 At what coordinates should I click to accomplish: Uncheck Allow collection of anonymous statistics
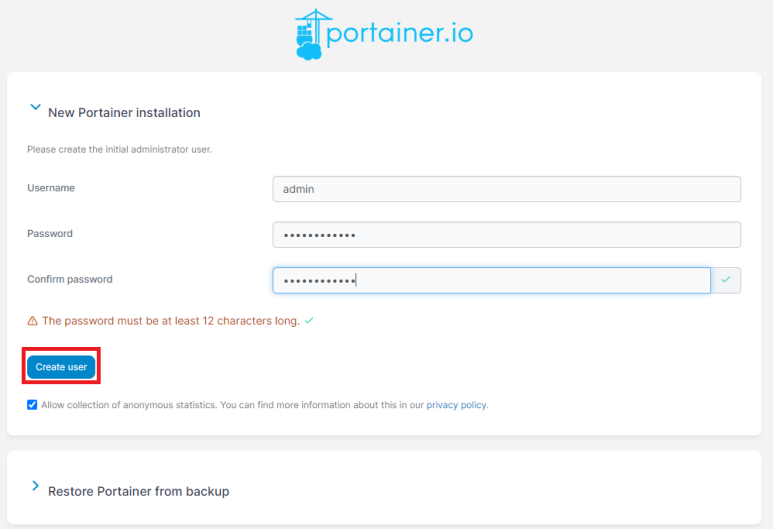coord(32,405)
